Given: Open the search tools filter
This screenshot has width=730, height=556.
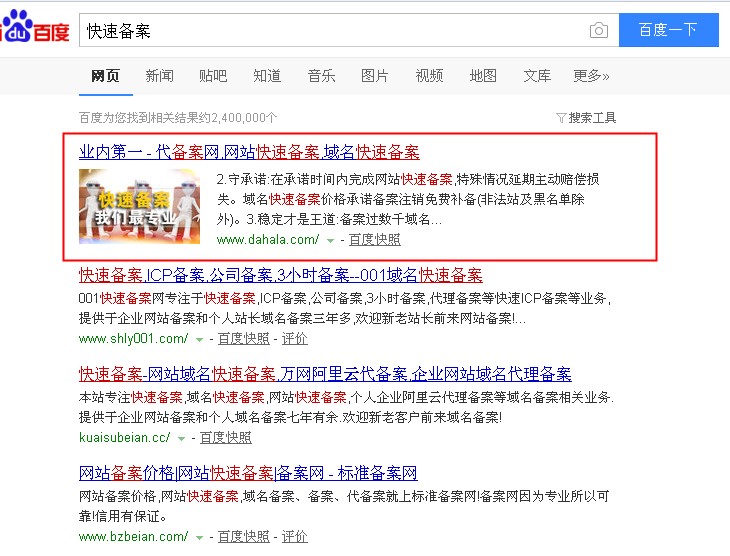Looking at the screenshot, I should click(586, 118).
